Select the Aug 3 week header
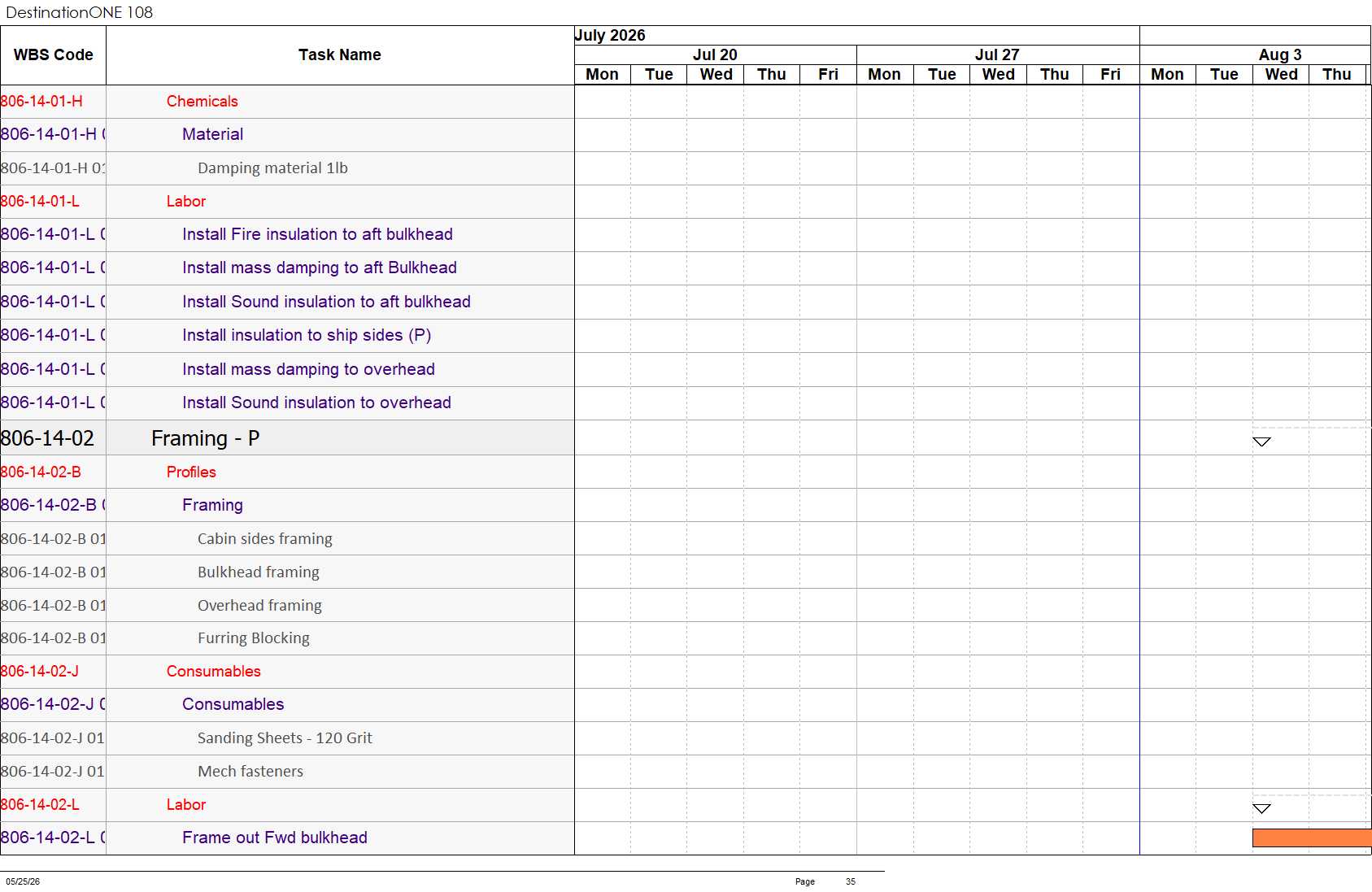 1279,54
